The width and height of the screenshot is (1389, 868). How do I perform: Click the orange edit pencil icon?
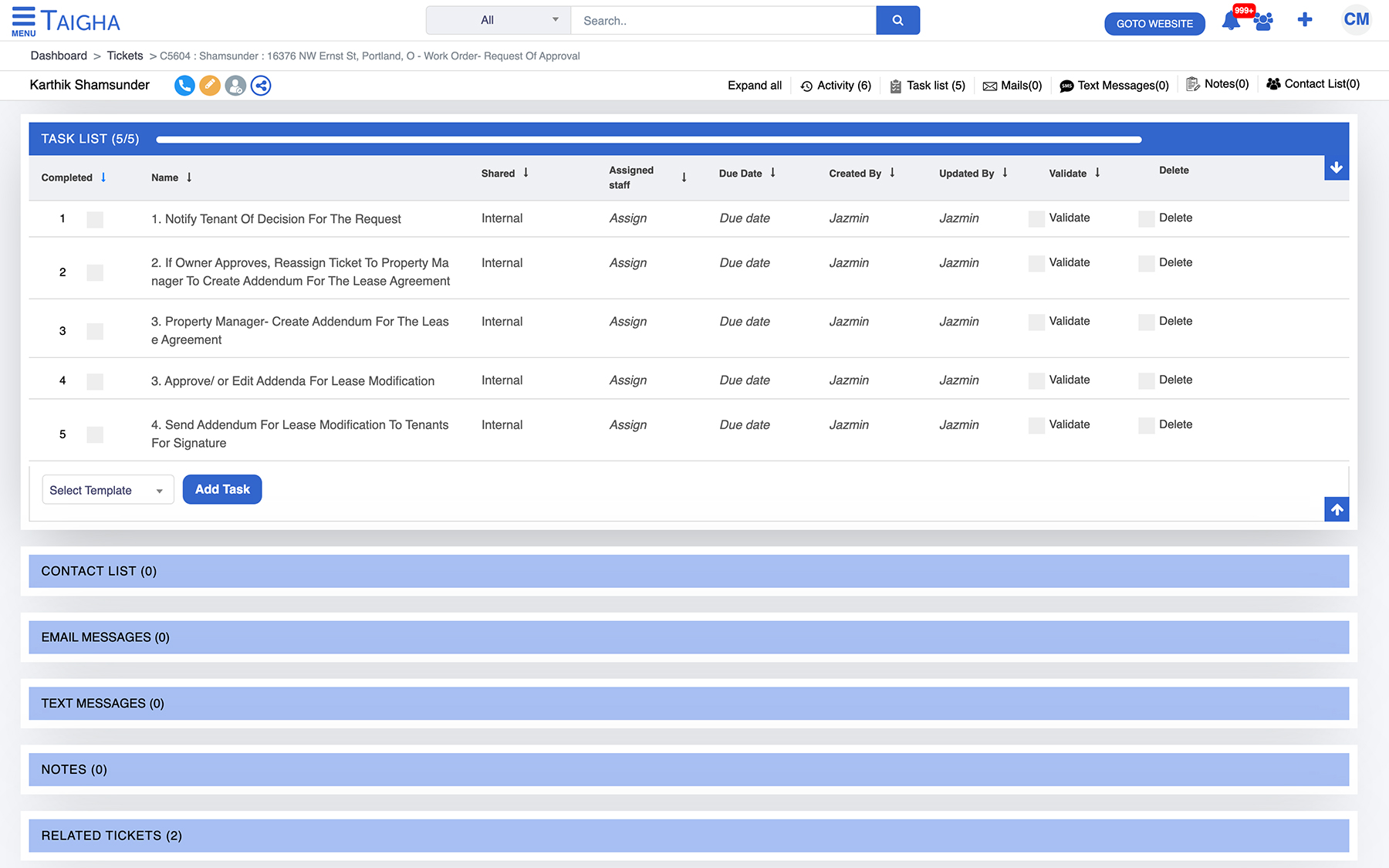210,86
